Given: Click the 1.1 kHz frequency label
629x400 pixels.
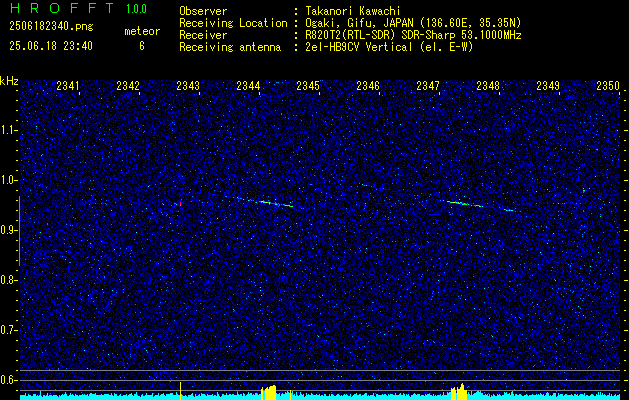Looking at the screenshot, I should (8, 130).
